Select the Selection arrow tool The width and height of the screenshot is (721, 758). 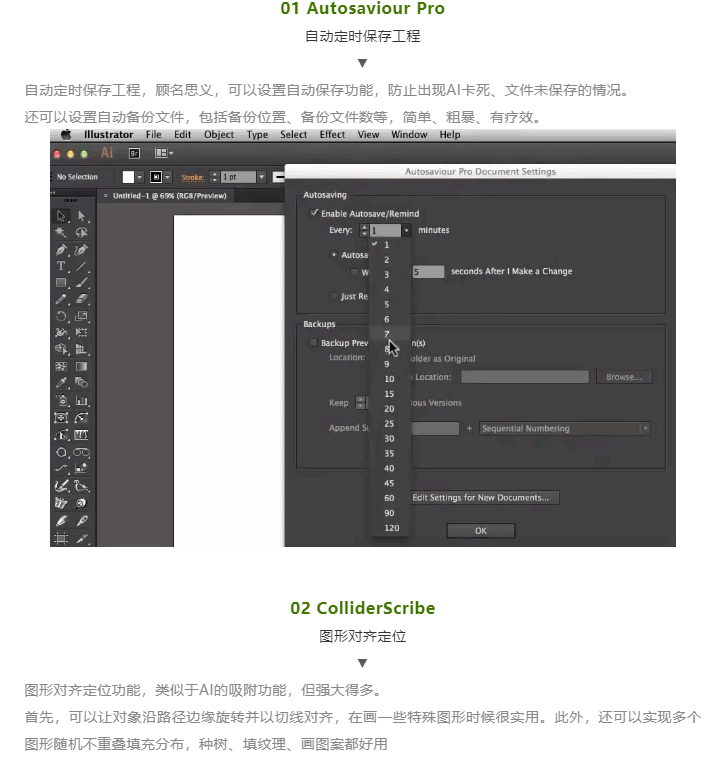pyautogui.click(x=61, y=216)
